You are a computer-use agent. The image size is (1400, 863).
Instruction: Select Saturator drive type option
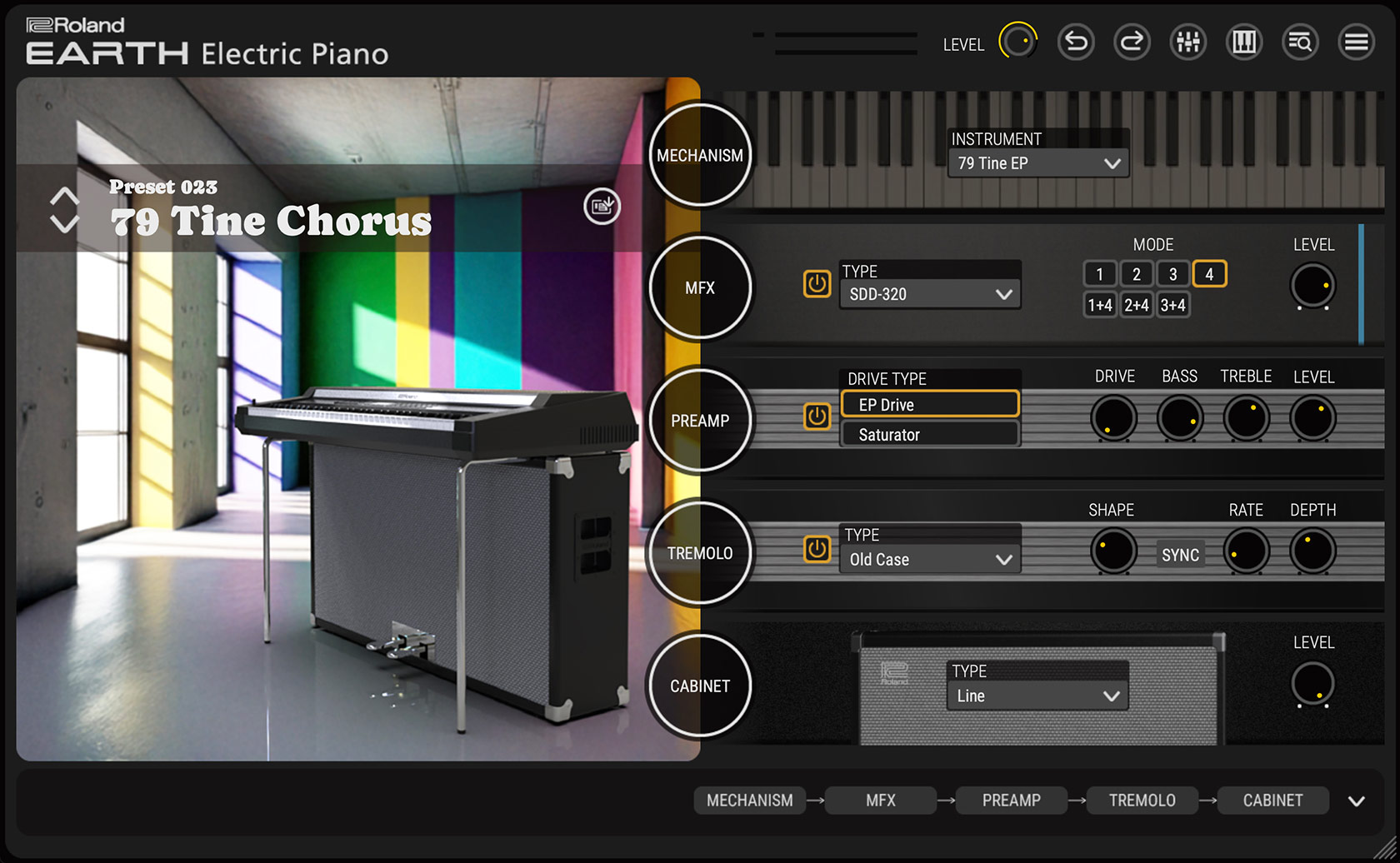click(x=929, y=435)
